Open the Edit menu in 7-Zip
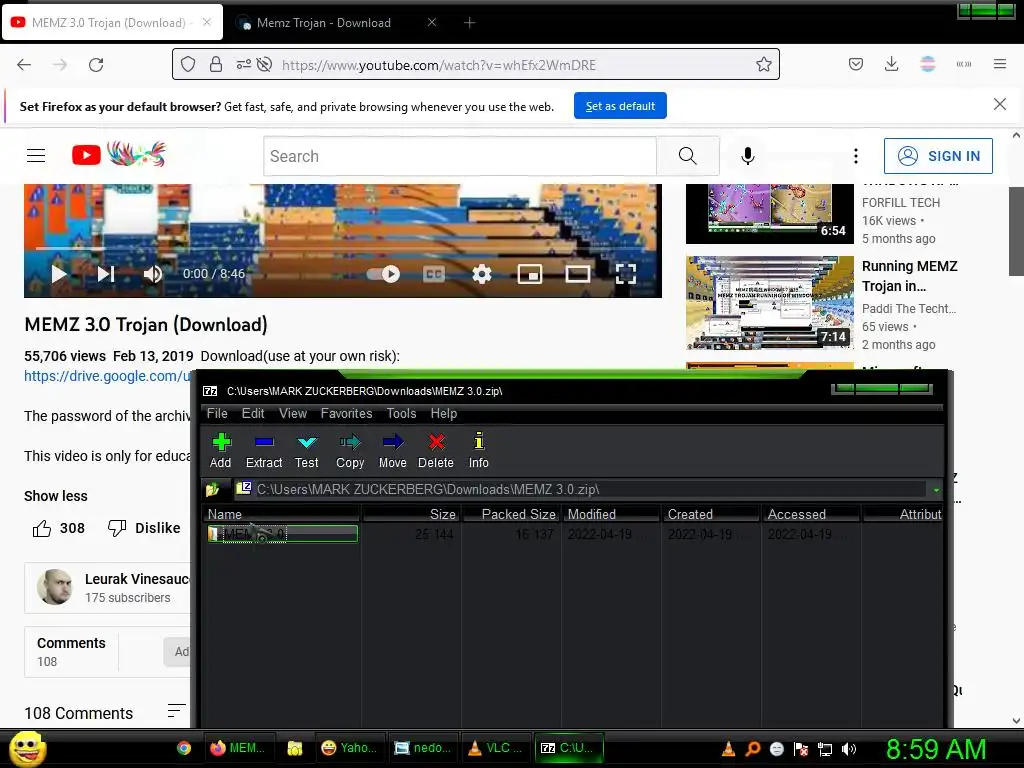1024x768 pixels. click(x=253, y=413)
